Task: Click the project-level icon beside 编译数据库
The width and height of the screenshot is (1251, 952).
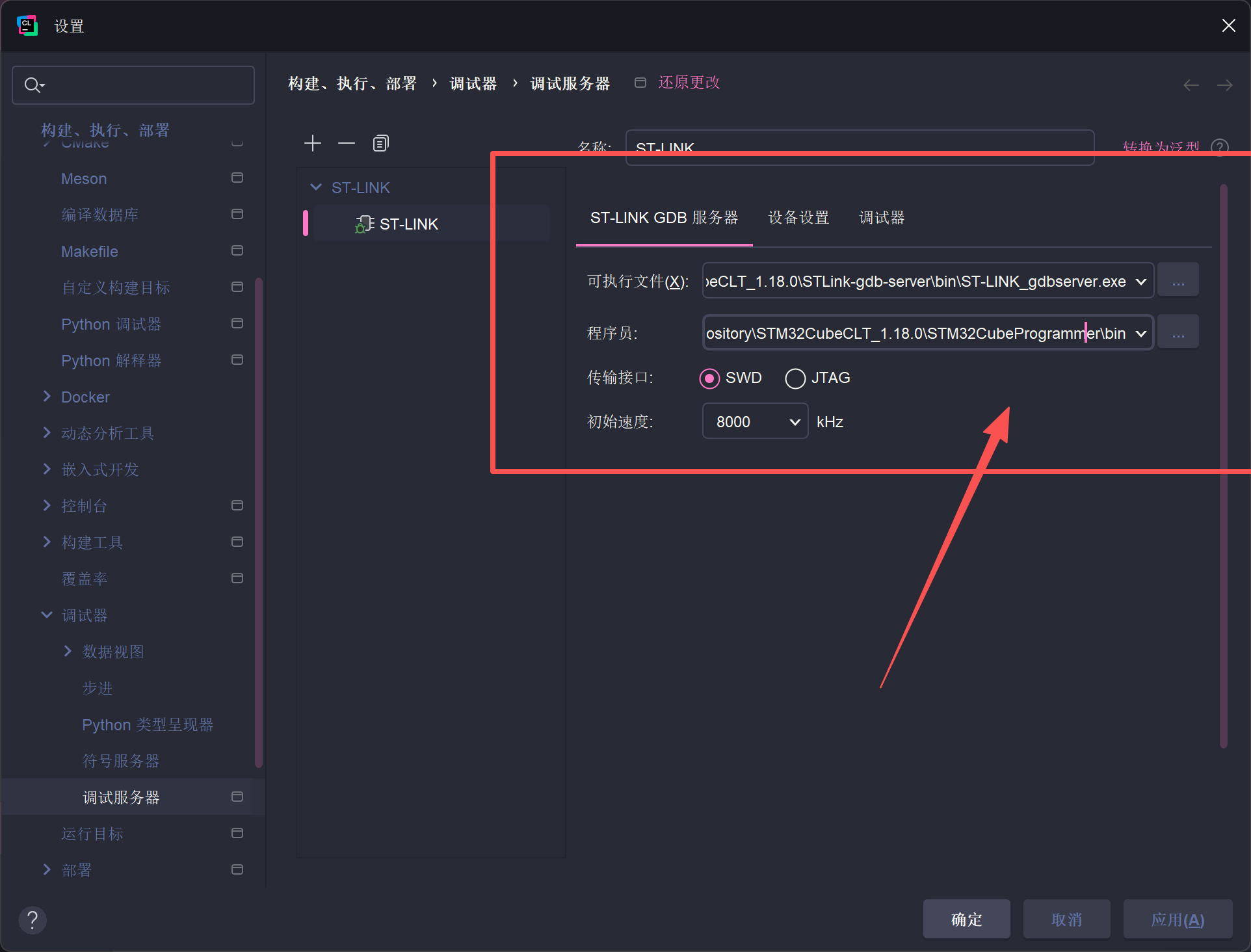Action: click(x=237, y=215)
